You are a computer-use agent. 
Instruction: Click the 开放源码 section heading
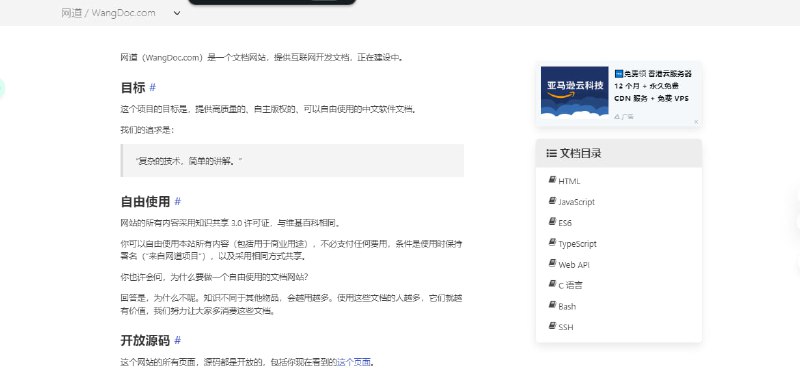[145, 340]
